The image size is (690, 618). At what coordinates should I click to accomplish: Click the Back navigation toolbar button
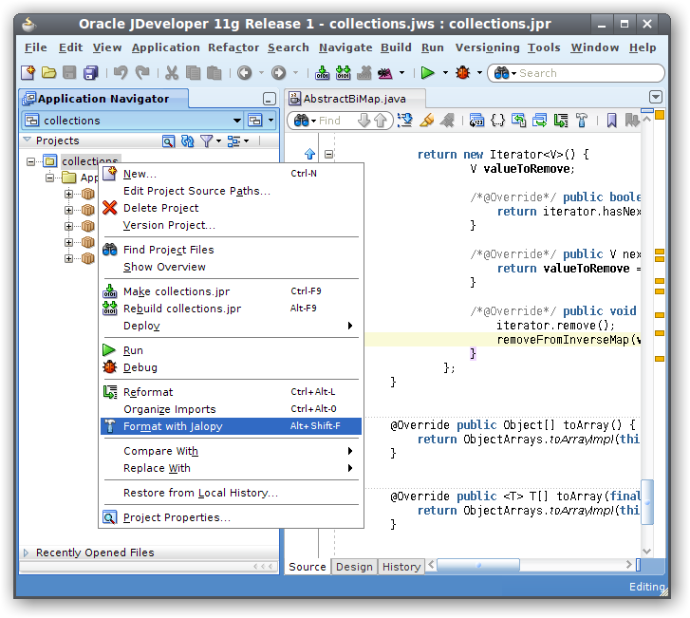click(x=244, y=73)
